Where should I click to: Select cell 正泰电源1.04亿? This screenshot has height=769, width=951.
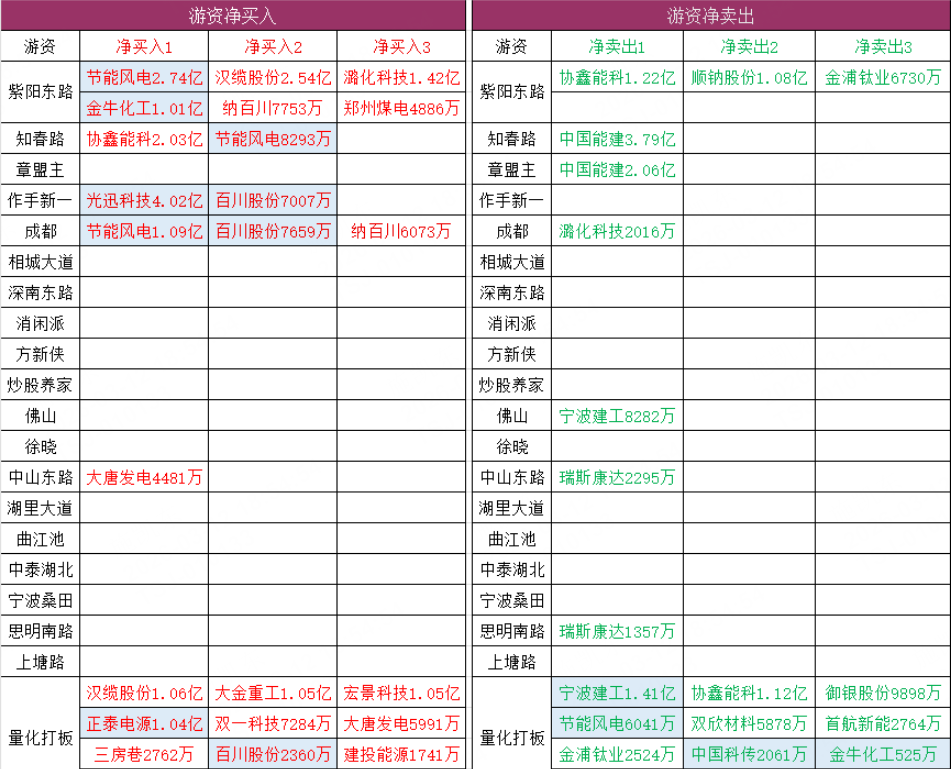pyautogui.click(x=144, y=724)
